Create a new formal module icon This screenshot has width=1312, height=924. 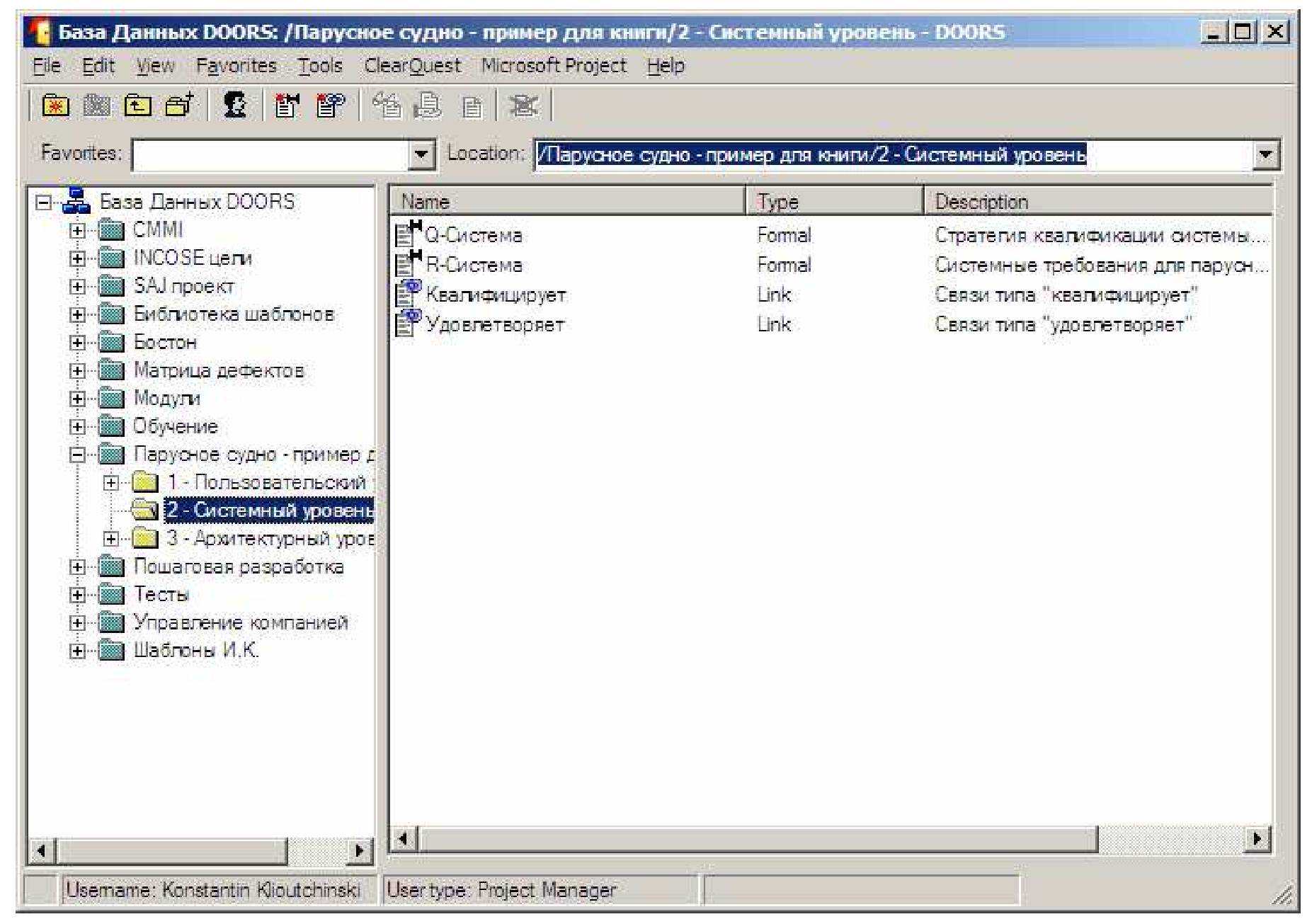pyautogui.click(x=287, y=105)
